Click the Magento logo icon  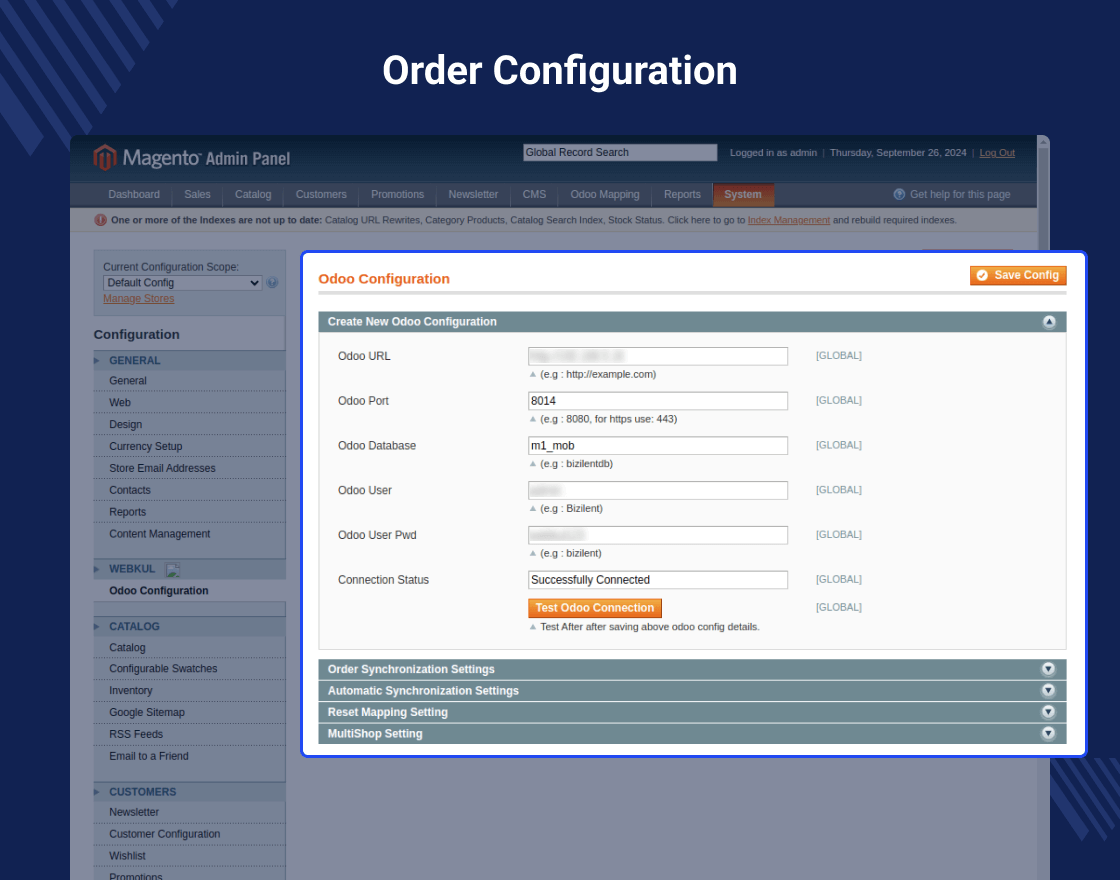tap(104, 157)
